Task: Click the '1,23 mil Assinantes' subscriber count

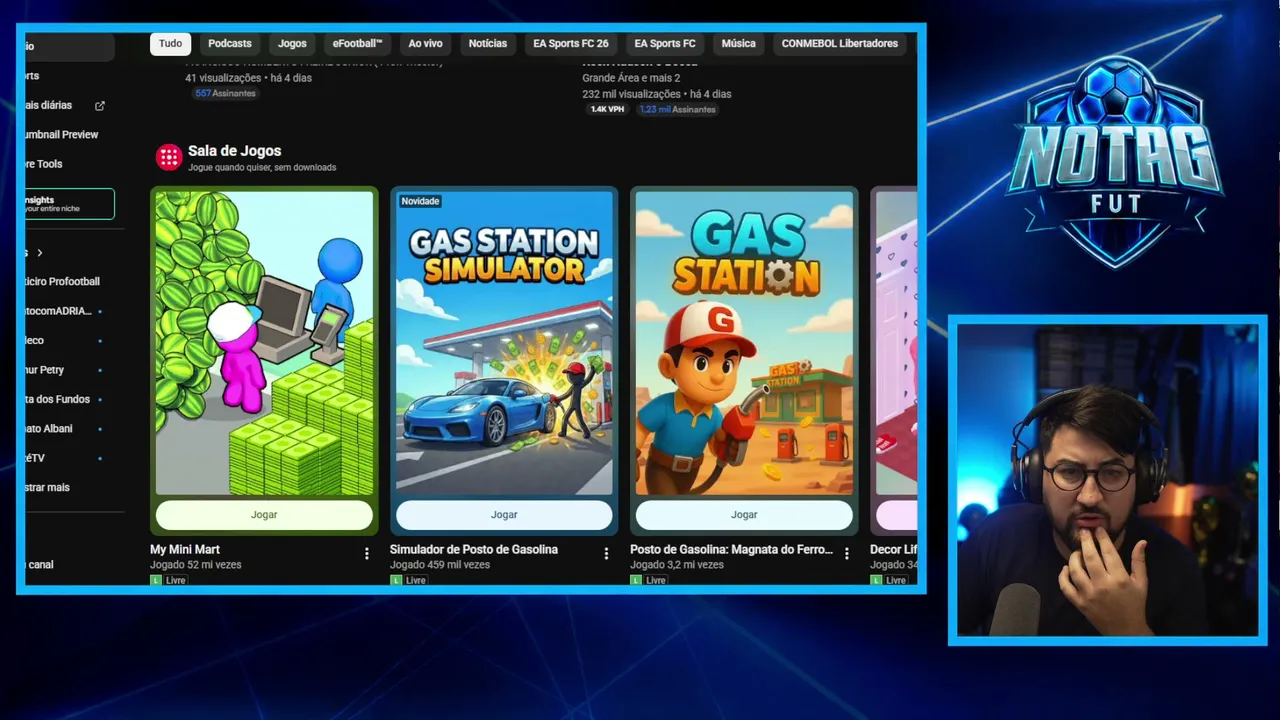Action: [677, 109]
